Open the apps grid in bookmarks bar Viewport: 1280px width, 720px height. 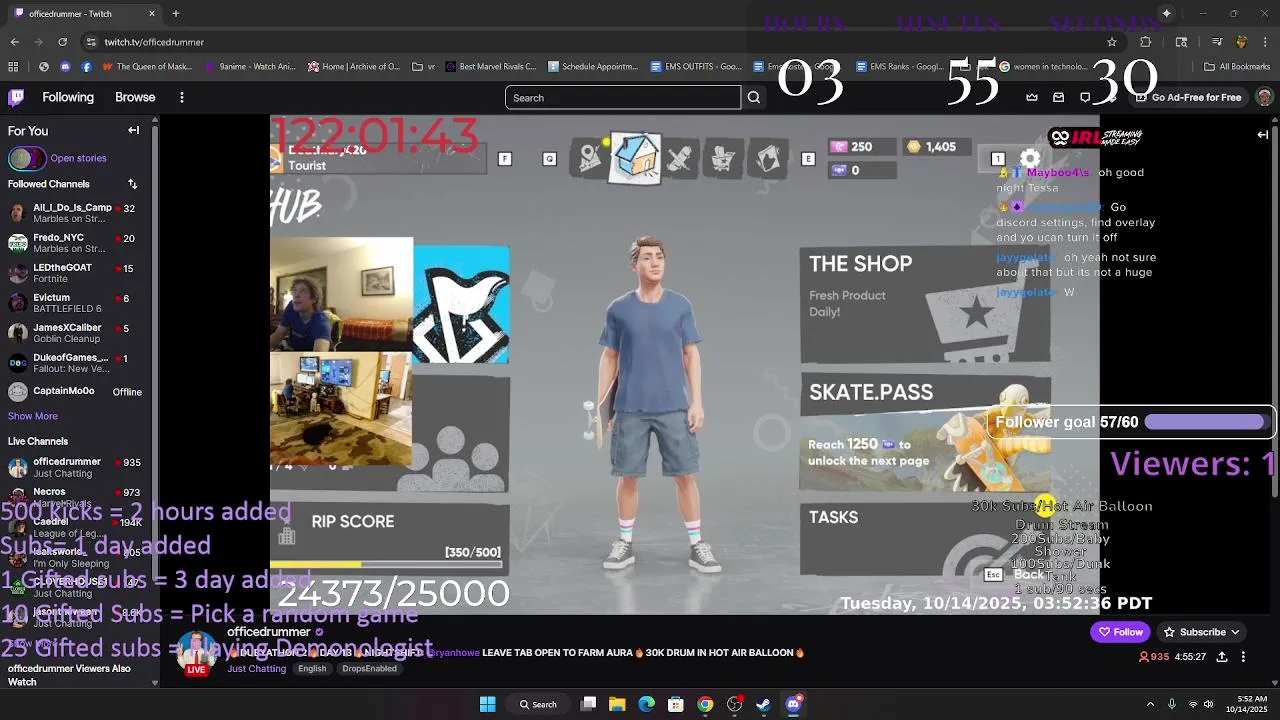[x=13, y=67]
